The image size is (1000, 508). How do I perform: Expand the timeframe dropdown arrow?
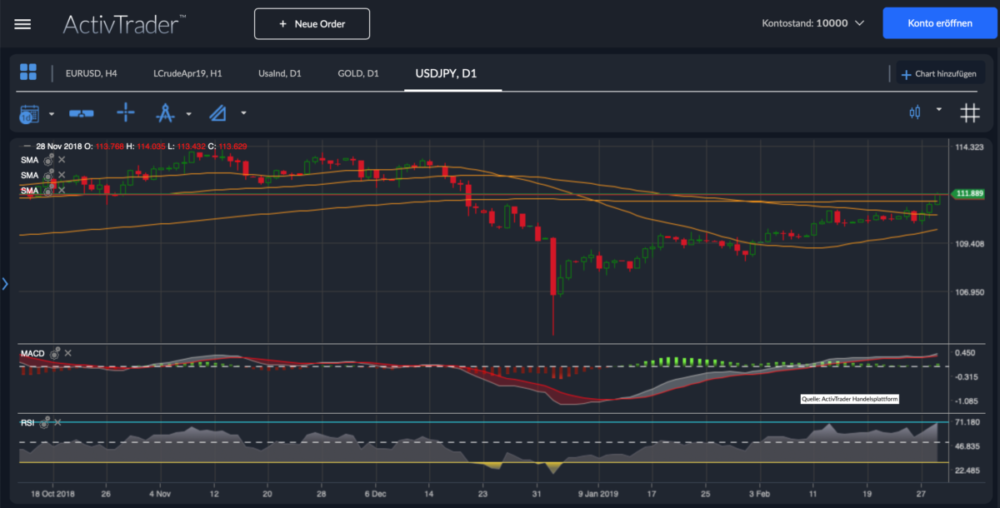point(52,114)
